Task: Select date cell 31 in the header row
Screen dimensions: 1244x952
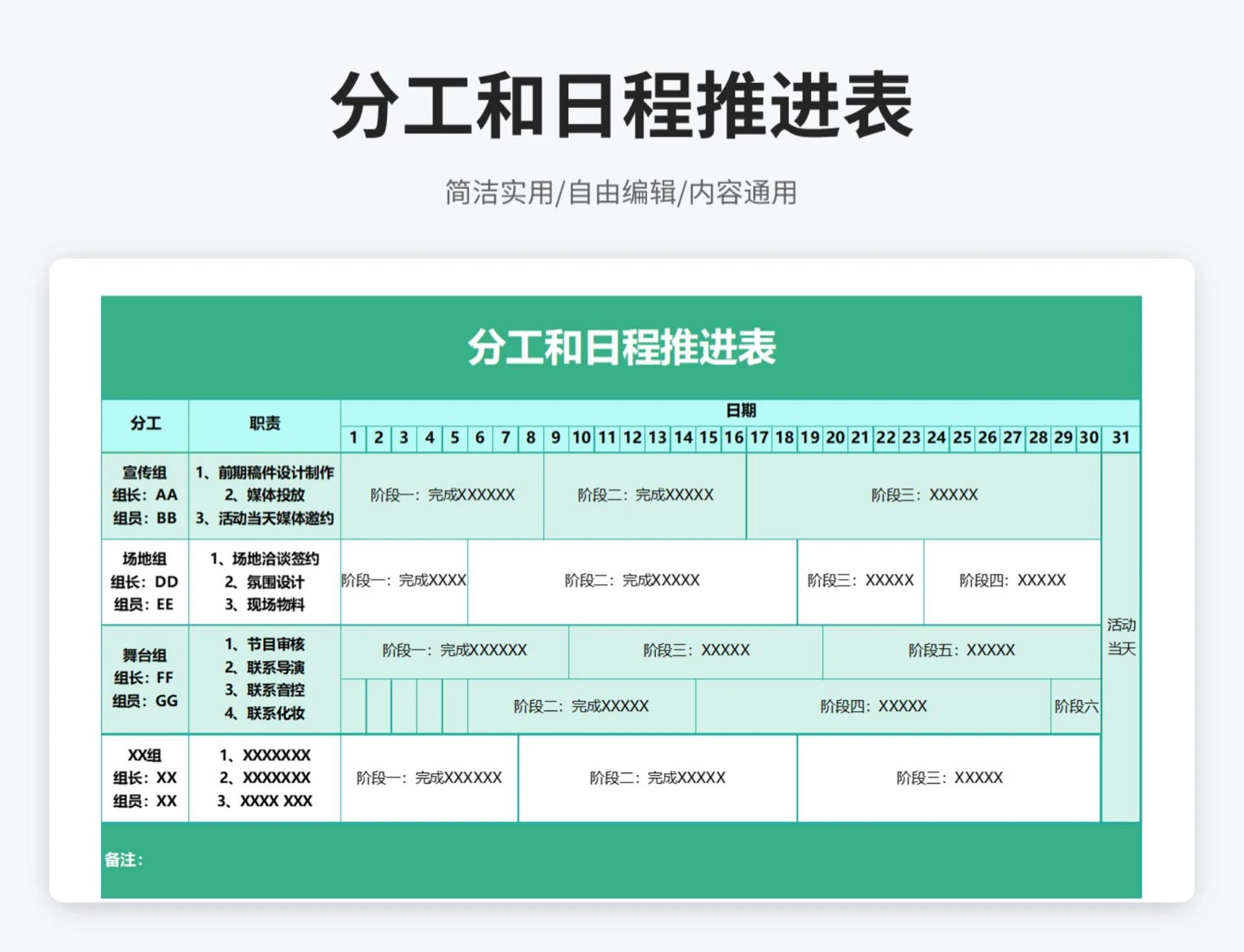Action: [1120, 438]
